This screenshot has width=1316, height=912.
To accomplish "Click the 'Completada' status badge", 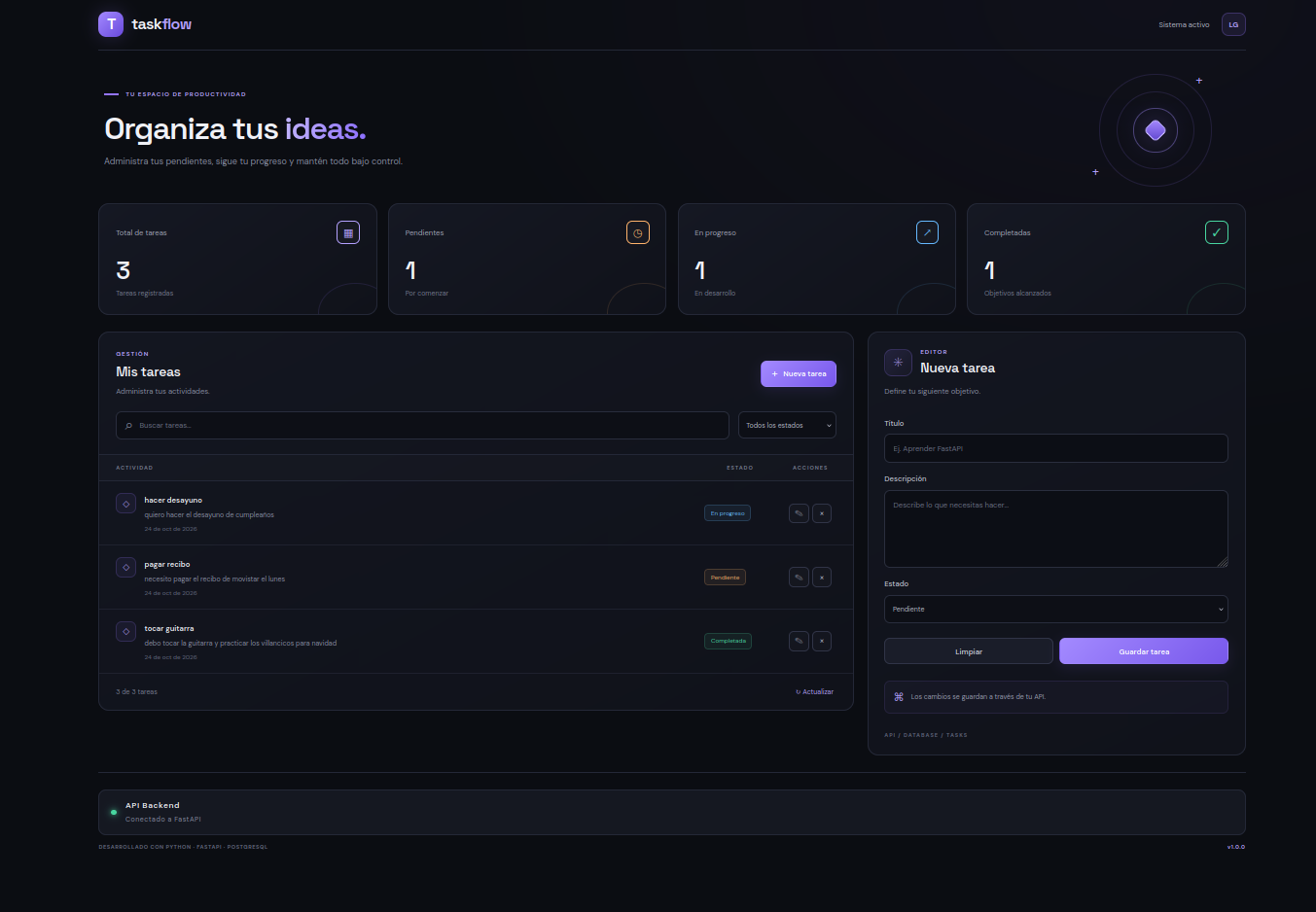I will (728, 642).
